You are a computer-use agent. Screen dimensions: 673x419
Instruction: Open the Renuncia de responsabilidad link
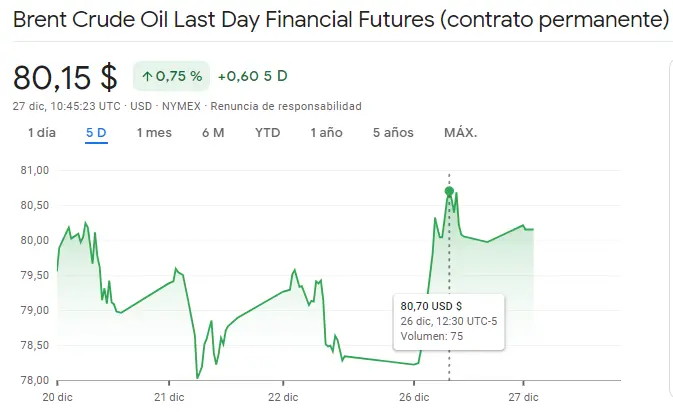pyautogui.click(x=286, y=106)
